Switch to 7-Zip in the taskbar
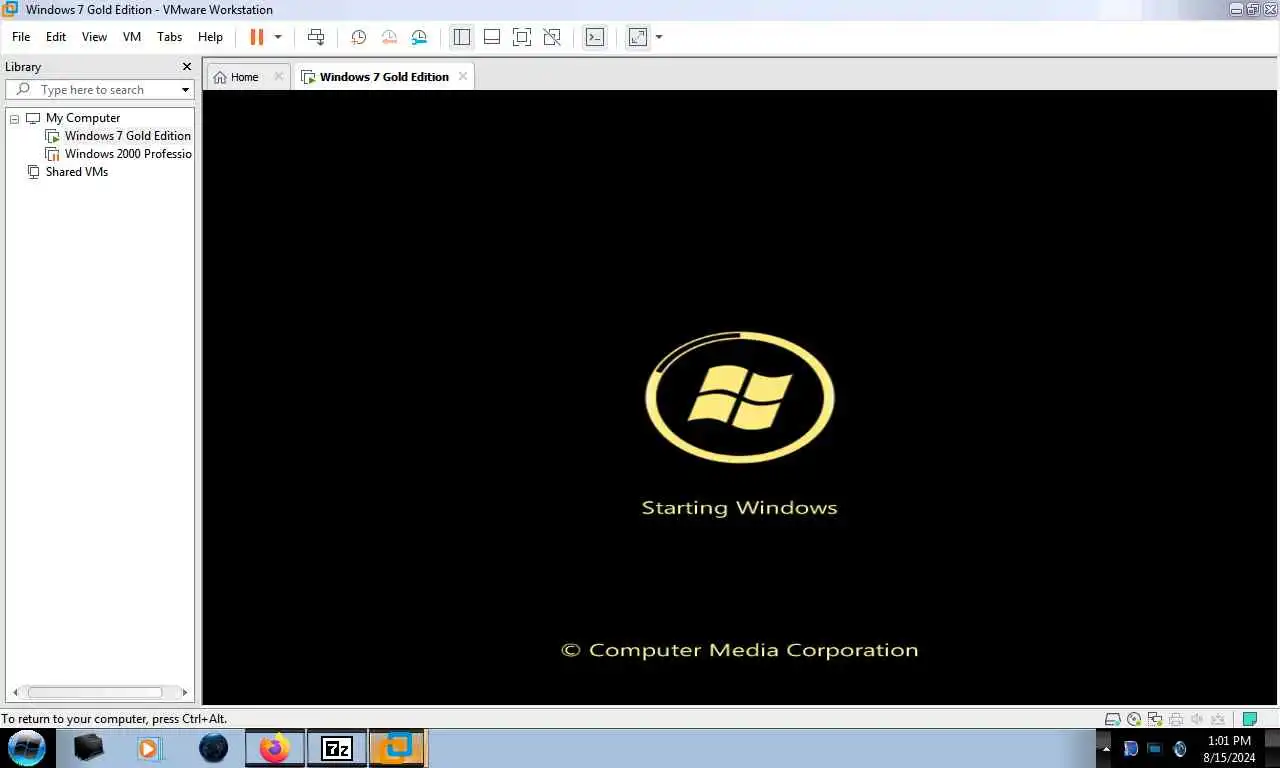This screenshot has width=1280, height=768. click(x=337, y=748)
